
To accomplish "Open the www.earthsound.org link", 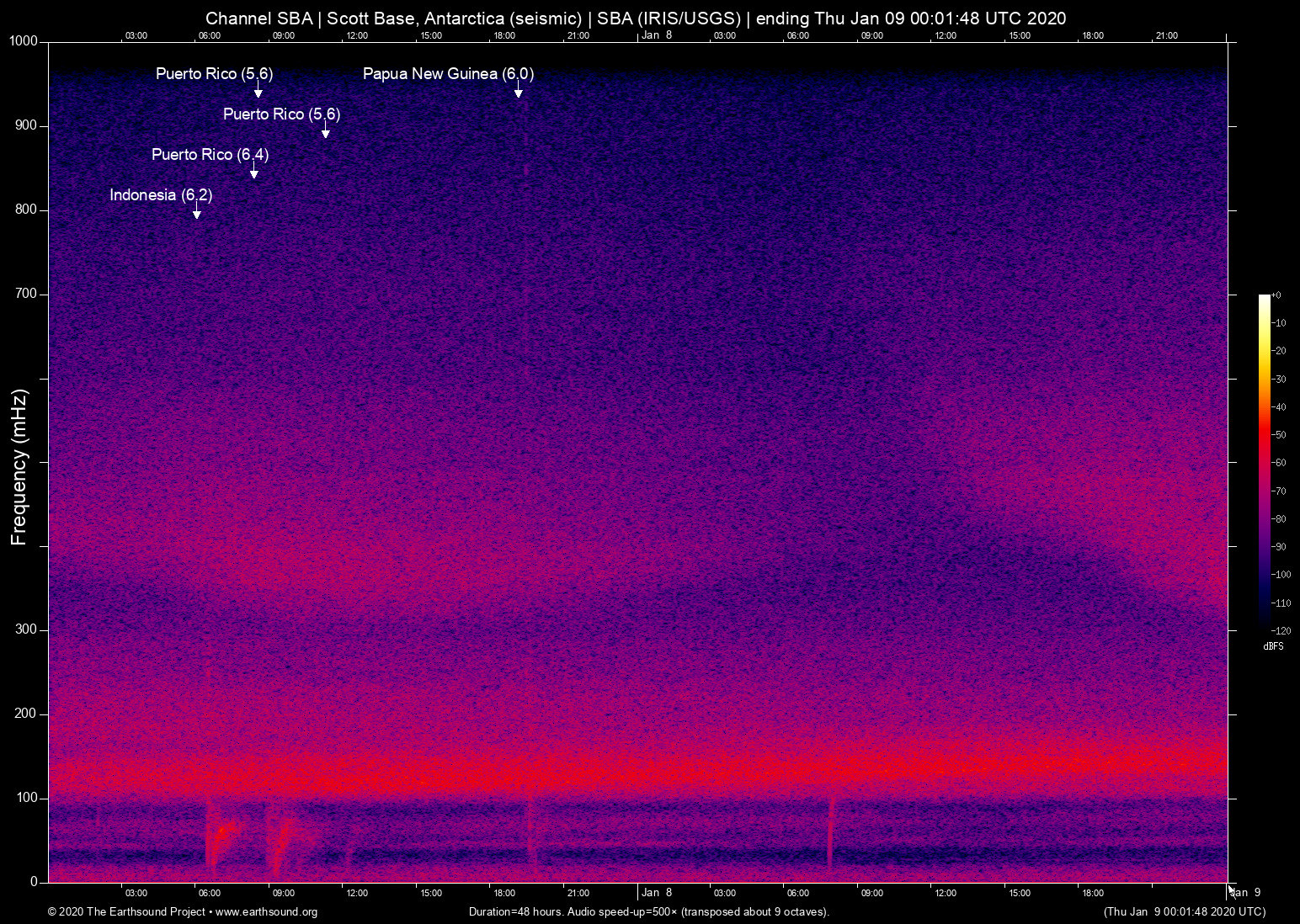I will [266, 911].
